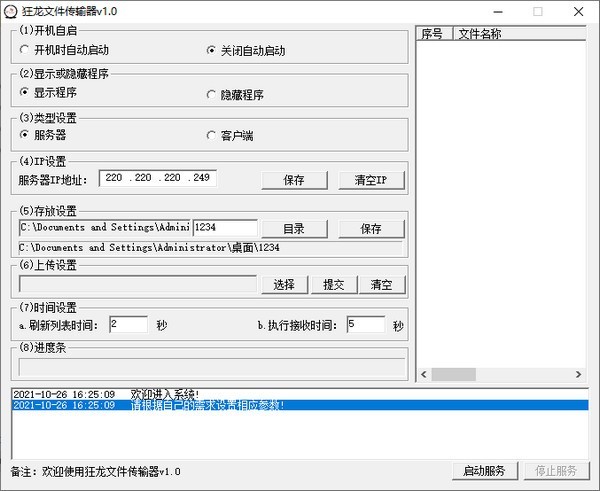
Task: Click the storage path field with C:\Documents
Action: click(x=105, y=227)
